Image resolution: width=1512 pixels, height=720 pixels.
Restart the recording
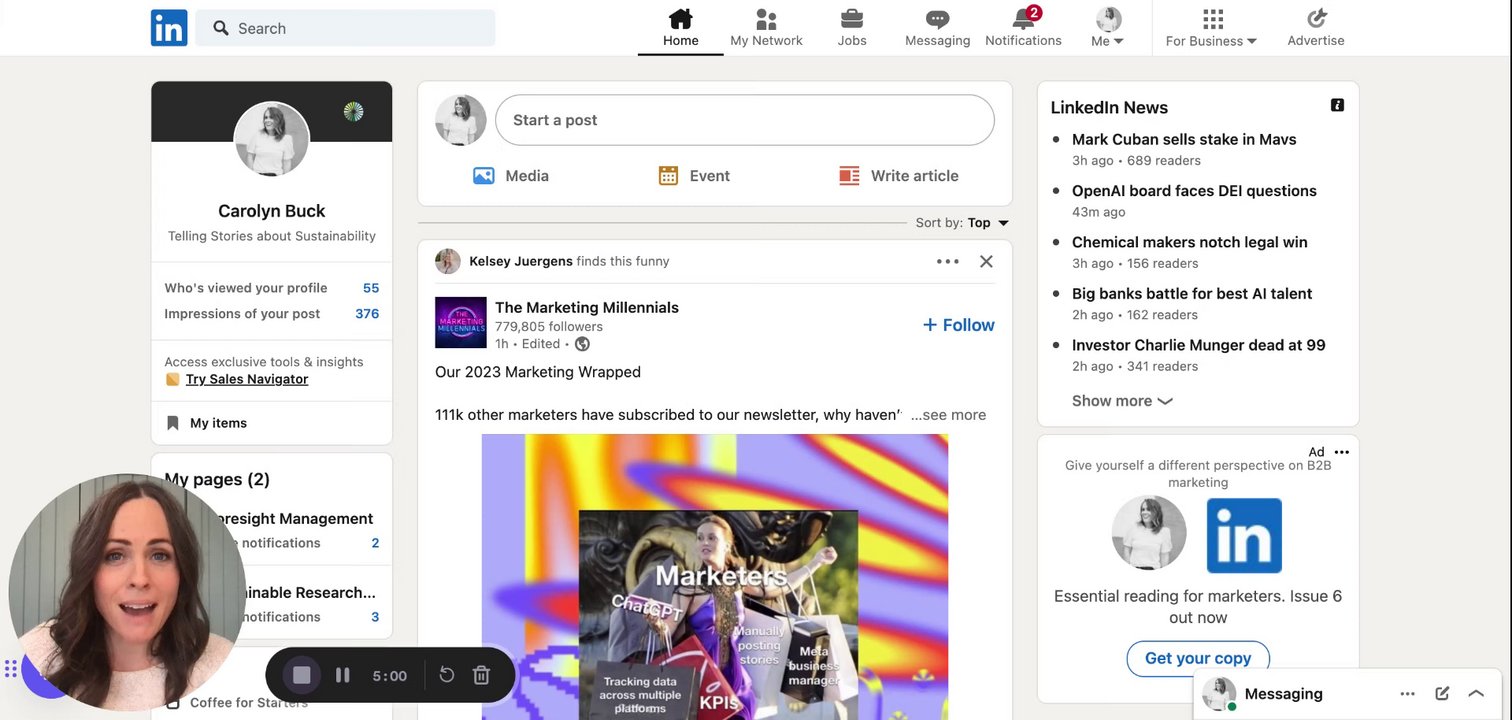point(447,675)
